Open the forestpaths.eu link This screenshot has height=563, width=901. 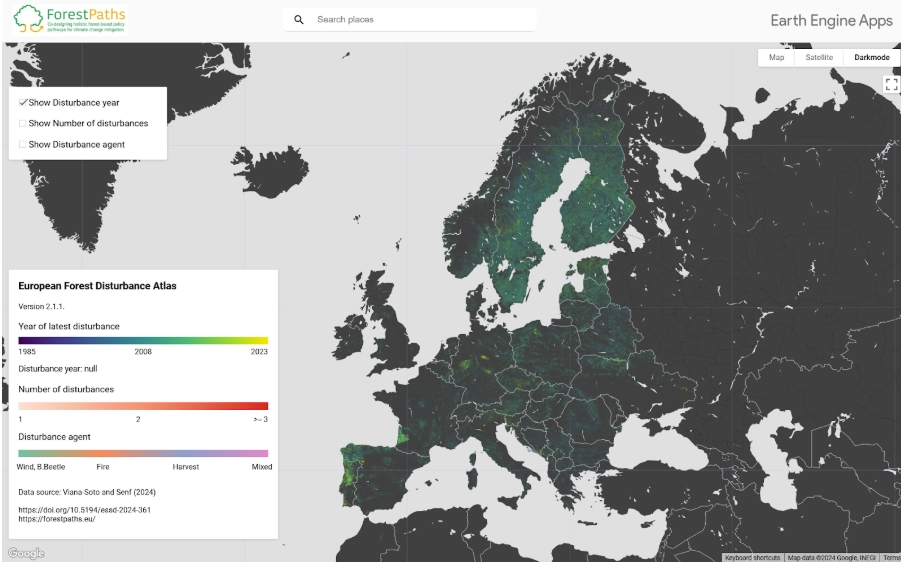pyautogui.click(x=57, y=519)
